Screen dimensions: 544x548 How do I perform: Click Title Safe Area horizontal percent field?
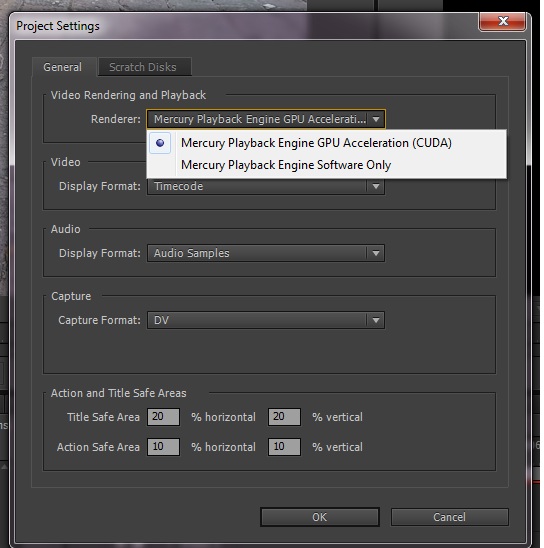(164, 417)
